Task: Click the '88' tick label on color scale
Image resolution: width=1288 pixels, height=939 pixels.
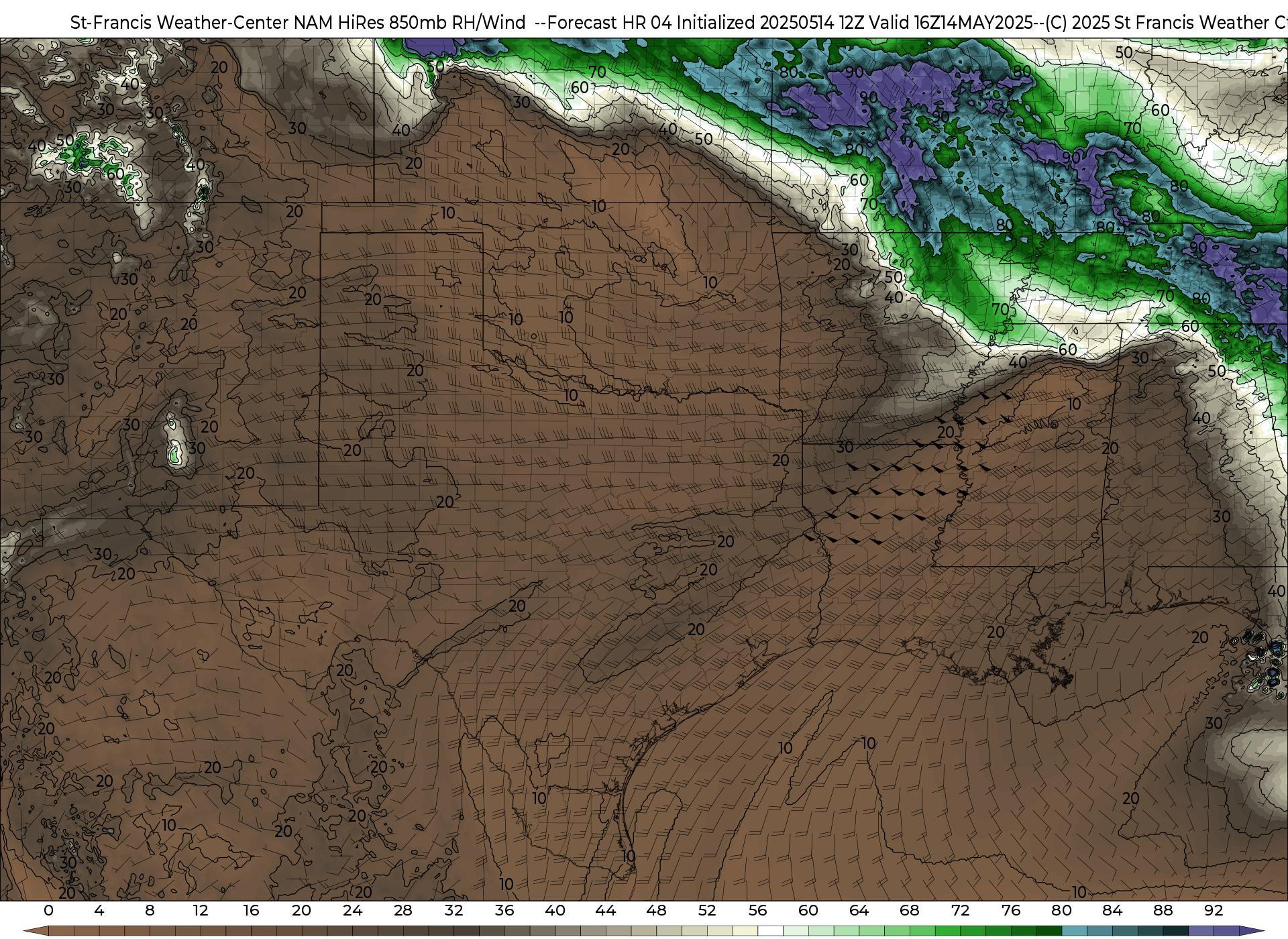Action: [1163, 910]
